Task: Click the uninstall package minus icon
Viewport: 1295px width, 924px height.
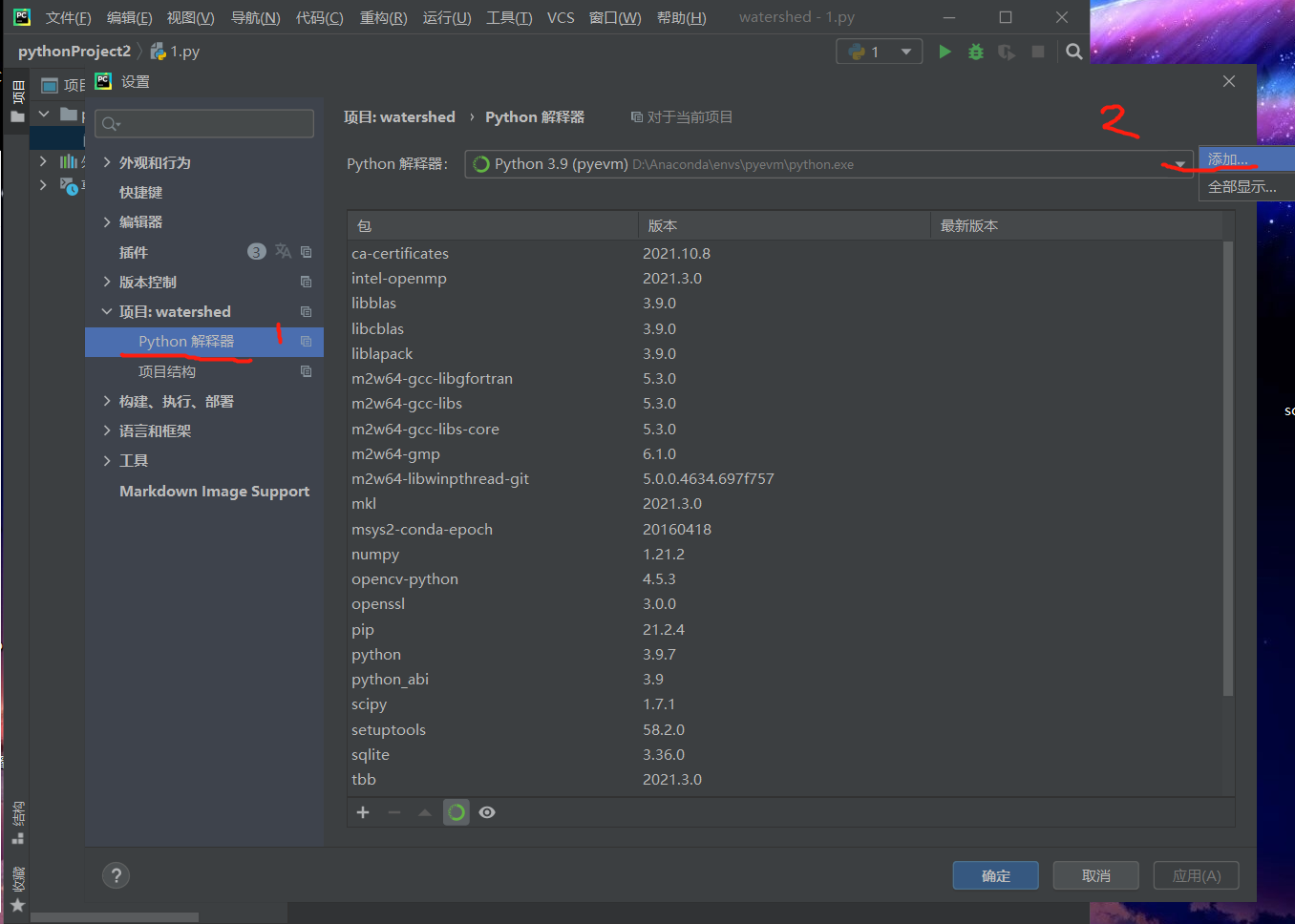Action: pos(394,812)
